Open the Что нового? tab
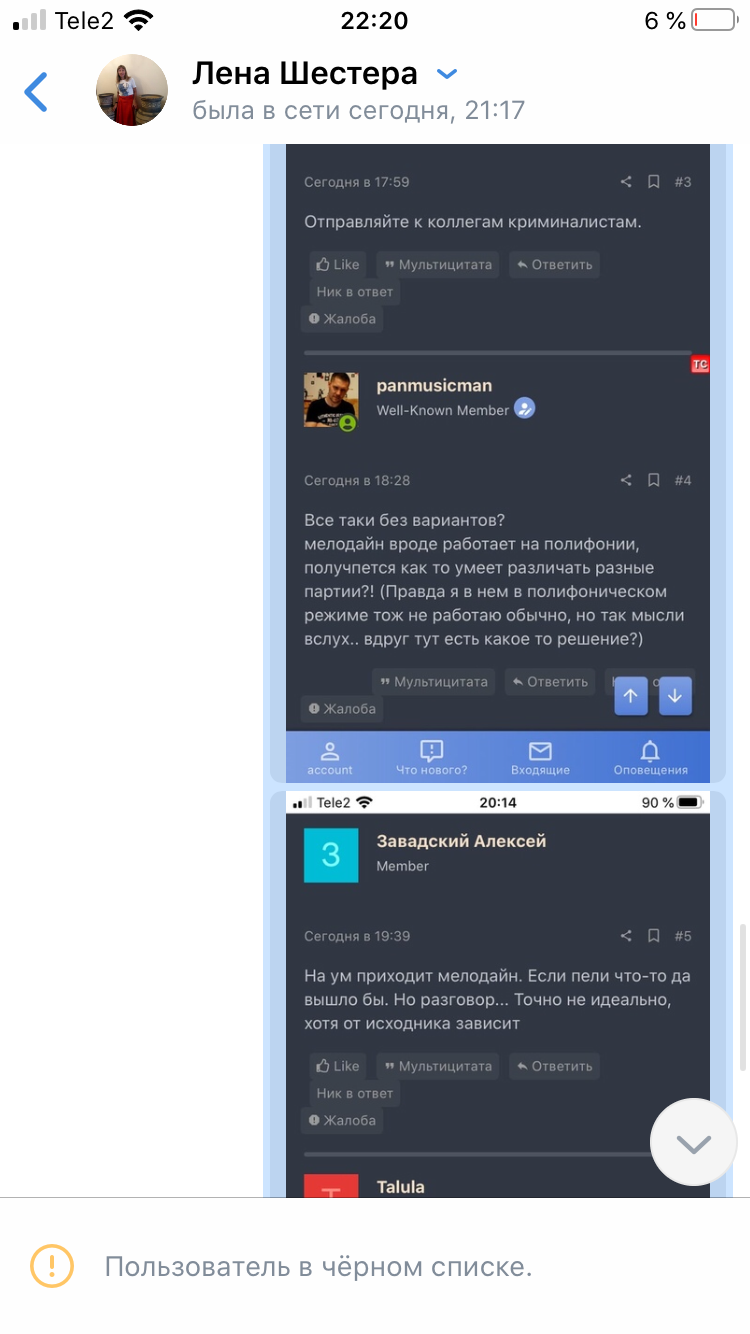Screen dimensions: 750x1334 coord(432,758)
